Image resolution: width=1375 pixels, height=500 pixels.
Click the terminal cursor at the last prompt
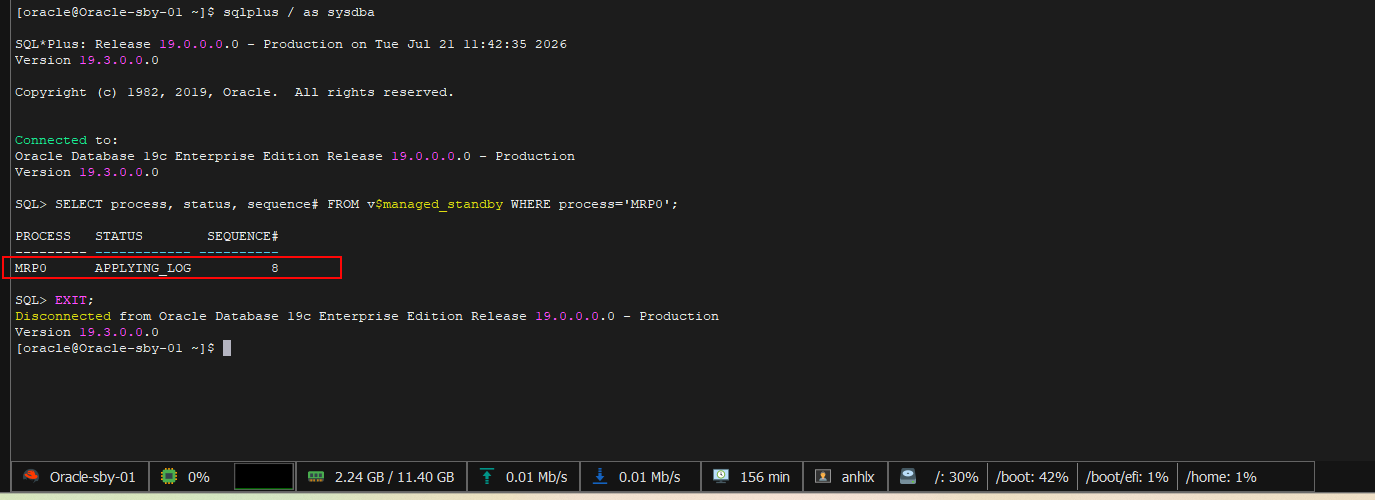tap(227, 348)
